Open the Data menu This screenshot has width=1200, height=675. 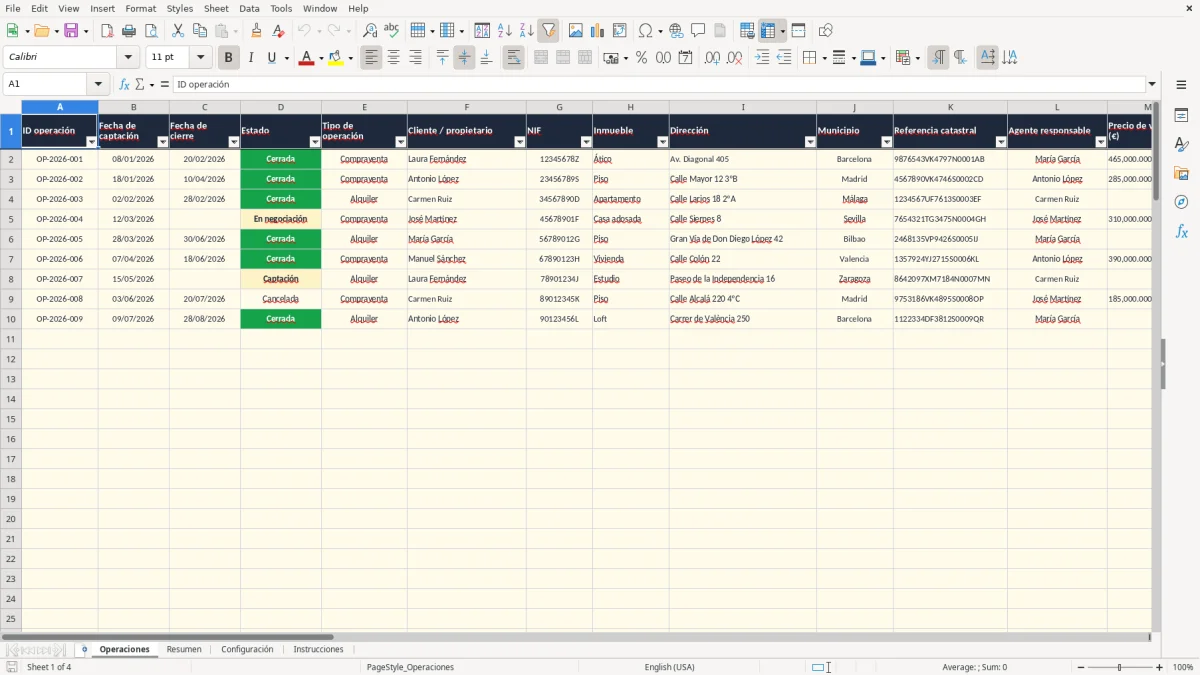point(249,8)
